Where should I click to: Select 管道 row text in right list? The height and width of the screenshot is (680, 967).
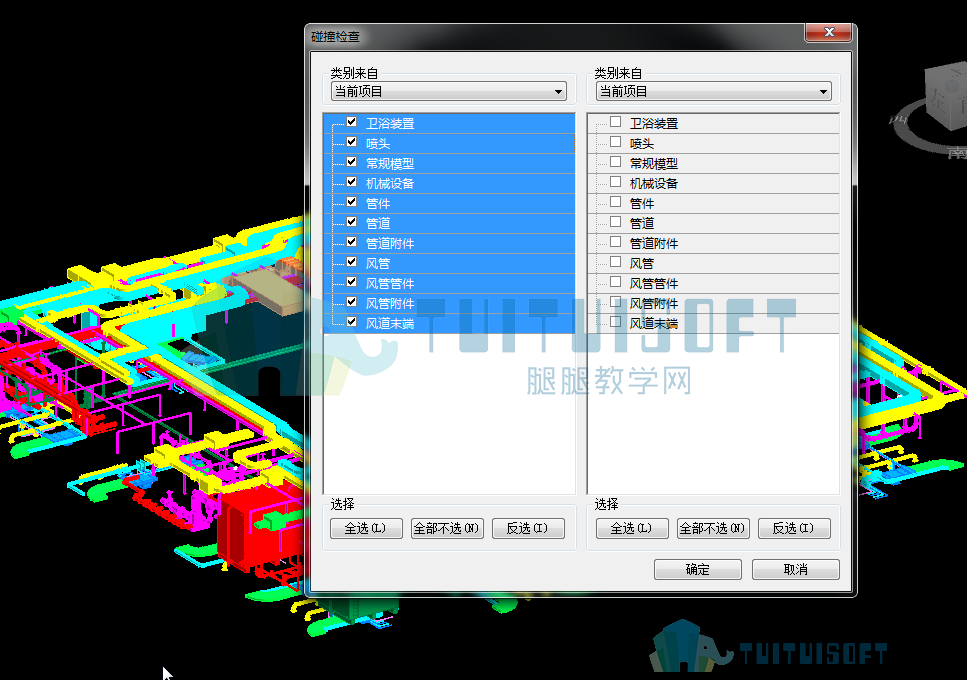click(x=641, y=223)
